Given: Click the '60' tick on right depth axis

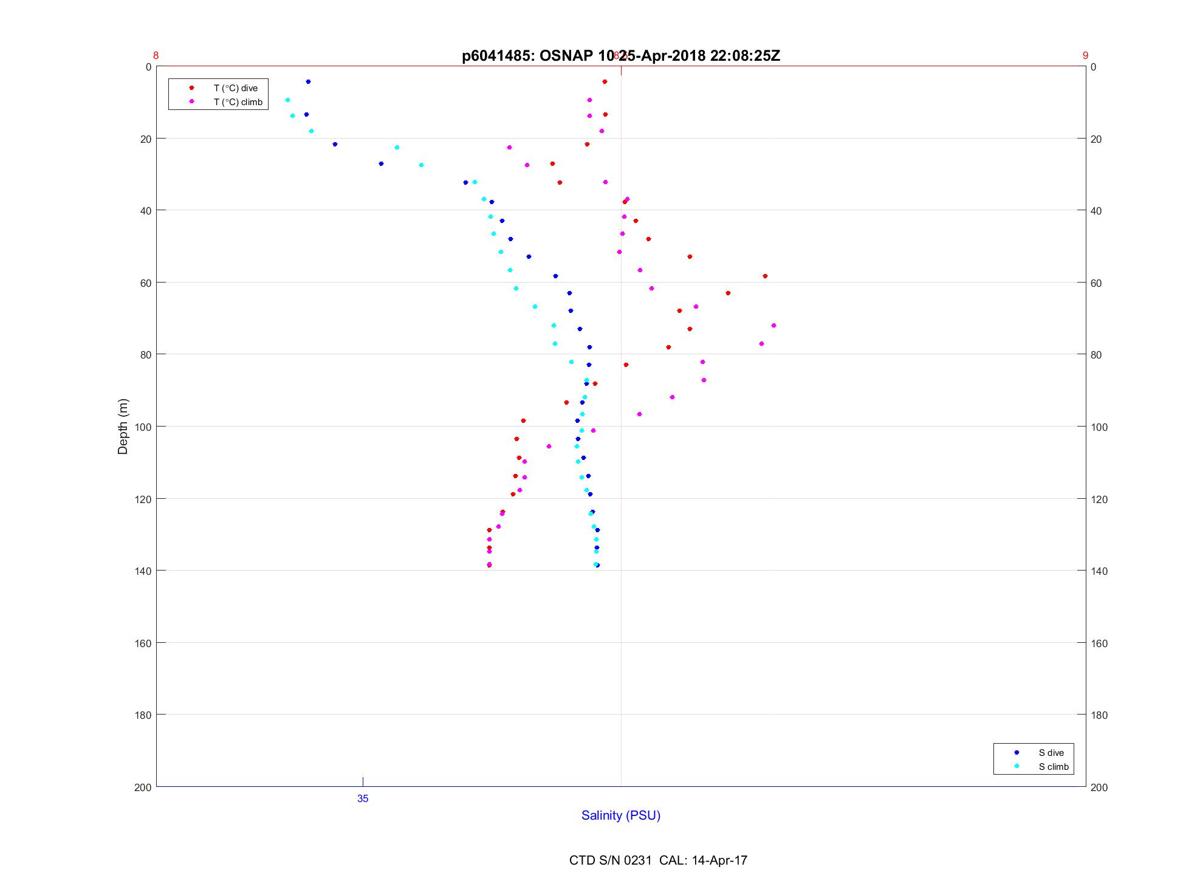Looking at the screenshot, I should (x=1097, y=283).
